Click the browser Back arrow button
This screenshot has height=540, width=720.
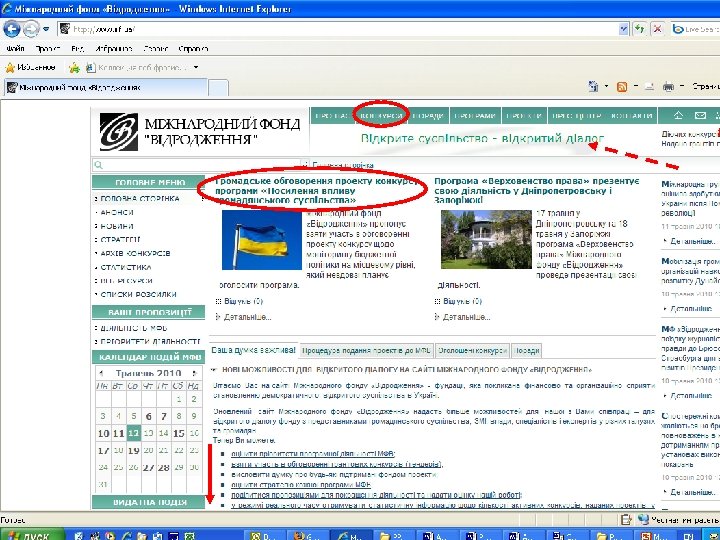(x=11, y=29)
